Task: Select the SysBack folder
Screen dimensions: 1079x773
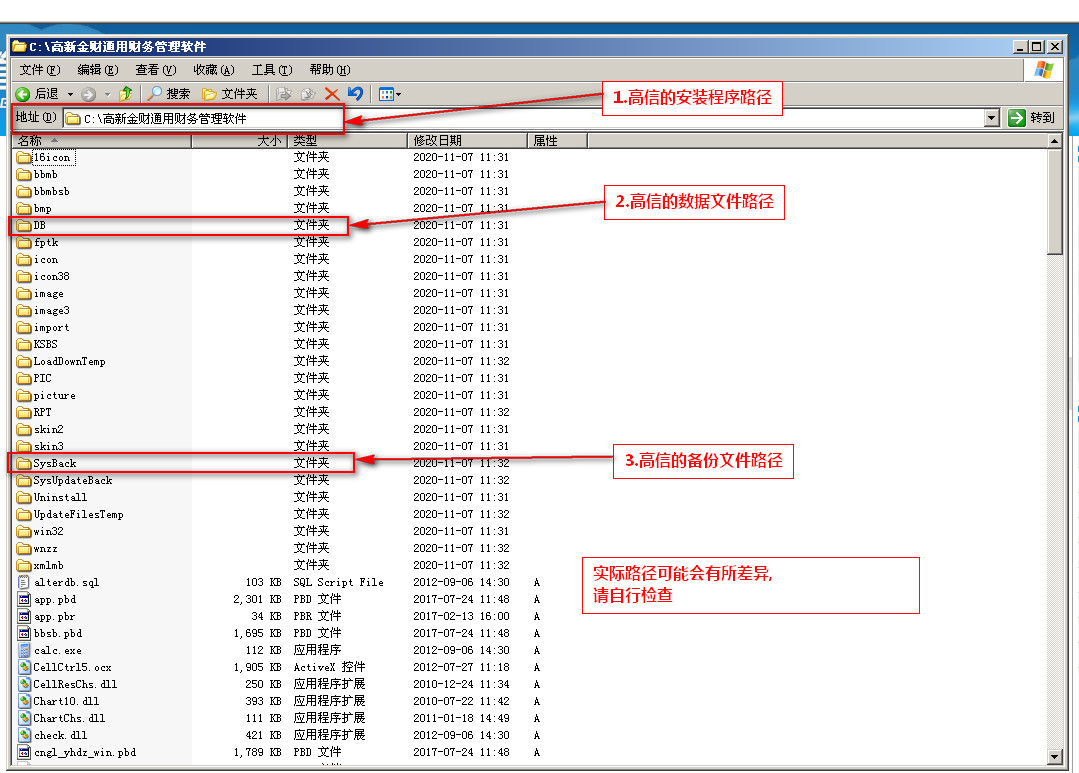Action: (54, 463)
